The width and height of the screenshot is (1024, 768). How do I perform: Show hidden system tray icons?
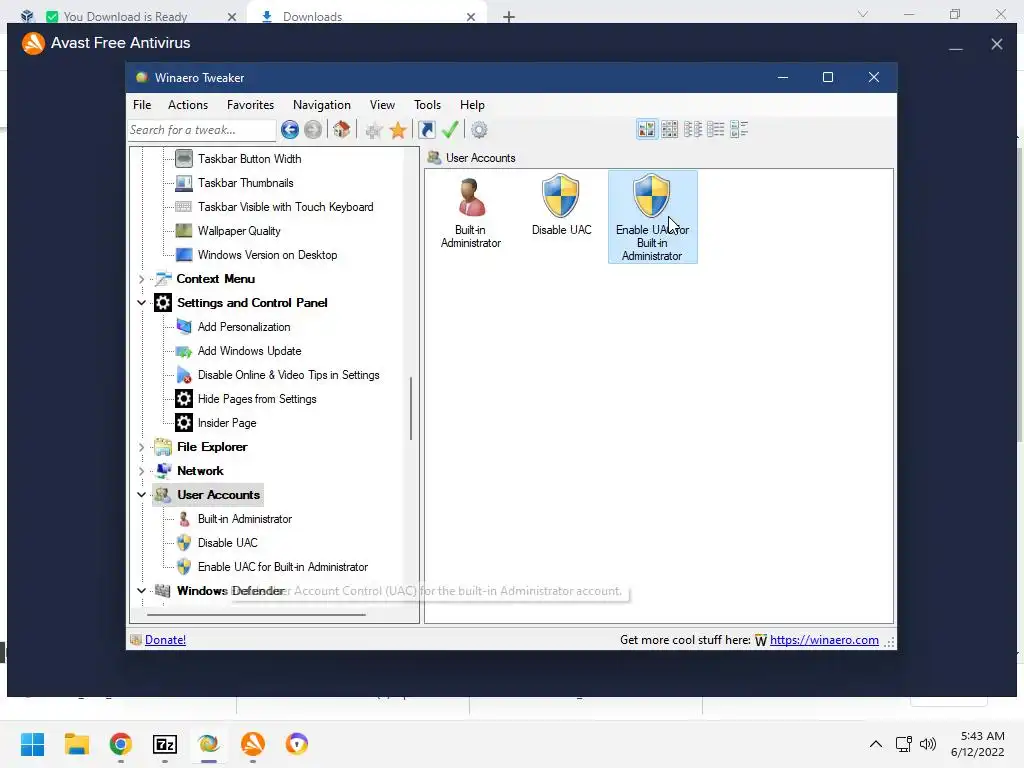click(x=876, y=744)
